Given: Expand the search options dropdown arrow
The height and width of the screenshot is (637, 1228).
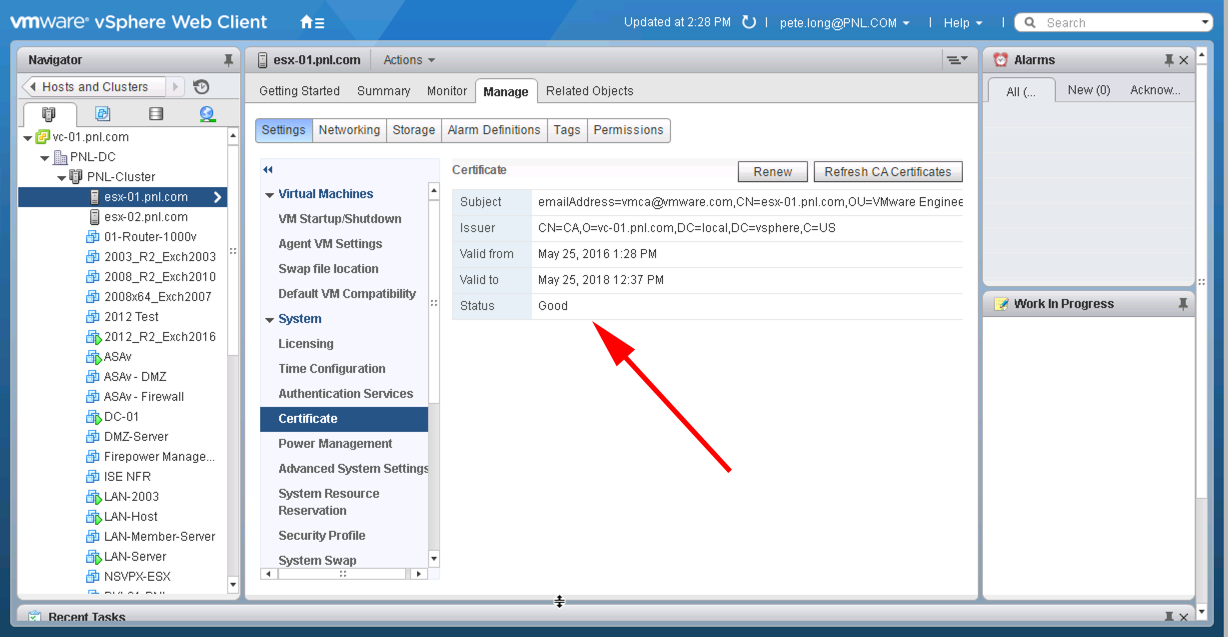Looking at the screenshot, I should [1205, 22].
